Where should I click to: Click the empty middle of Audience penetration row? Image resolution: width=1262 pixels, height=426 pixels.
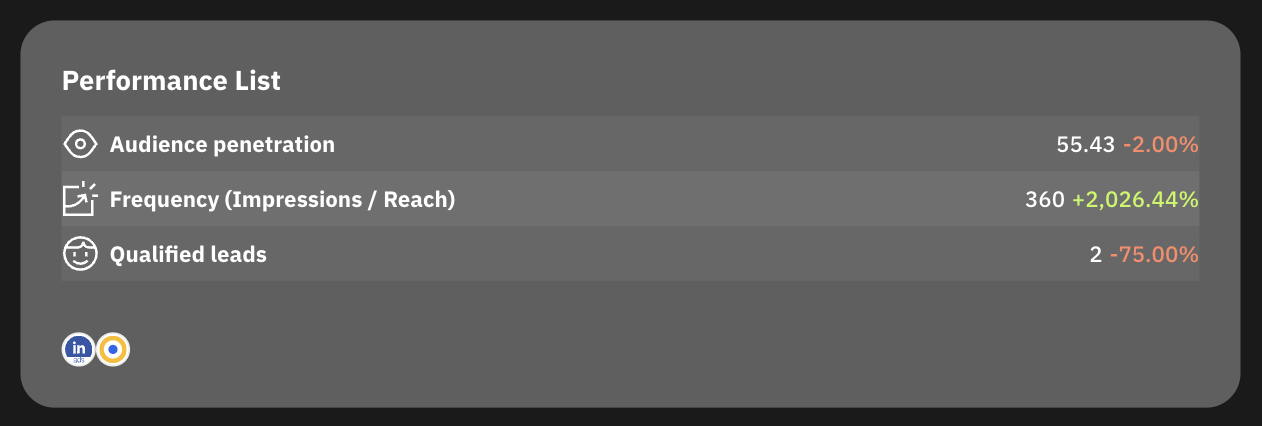pos(690,144)
